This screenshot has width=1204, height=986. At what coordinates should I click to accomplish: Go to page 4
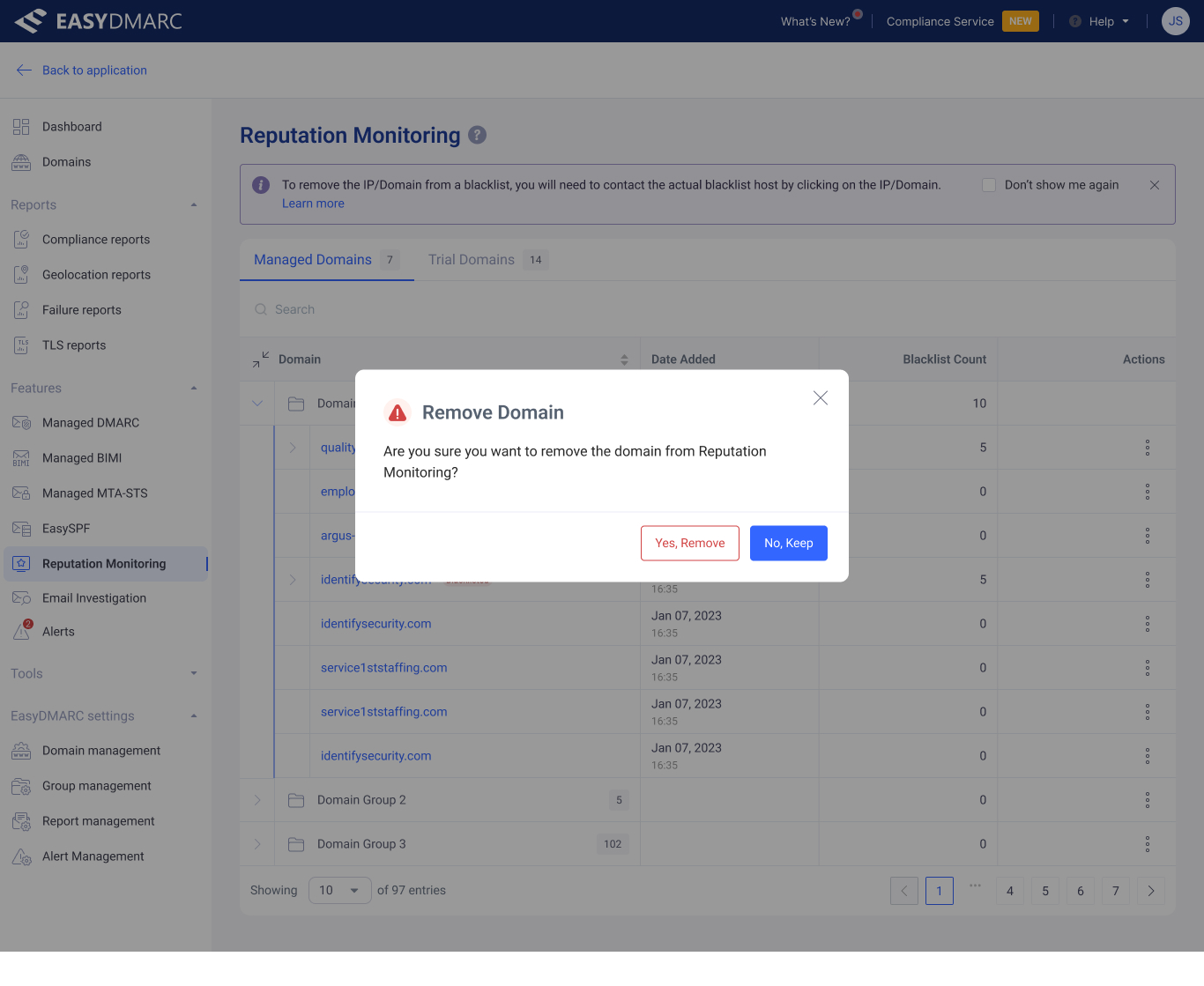click(x=1010, y=891)
